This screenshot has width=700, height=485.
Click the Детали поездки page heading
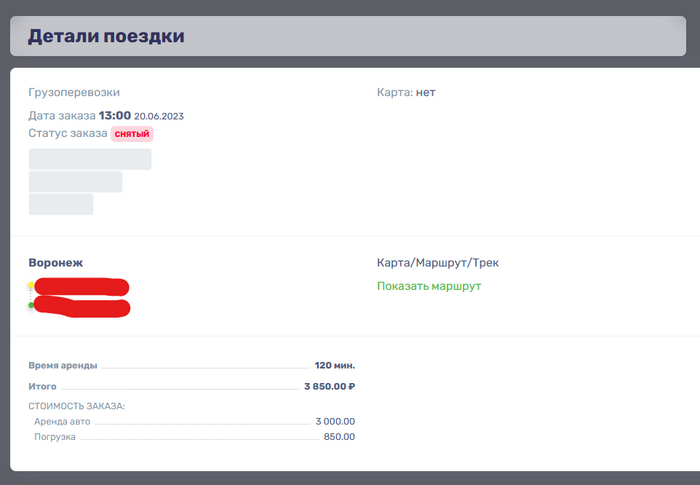[x=106, y=36]
